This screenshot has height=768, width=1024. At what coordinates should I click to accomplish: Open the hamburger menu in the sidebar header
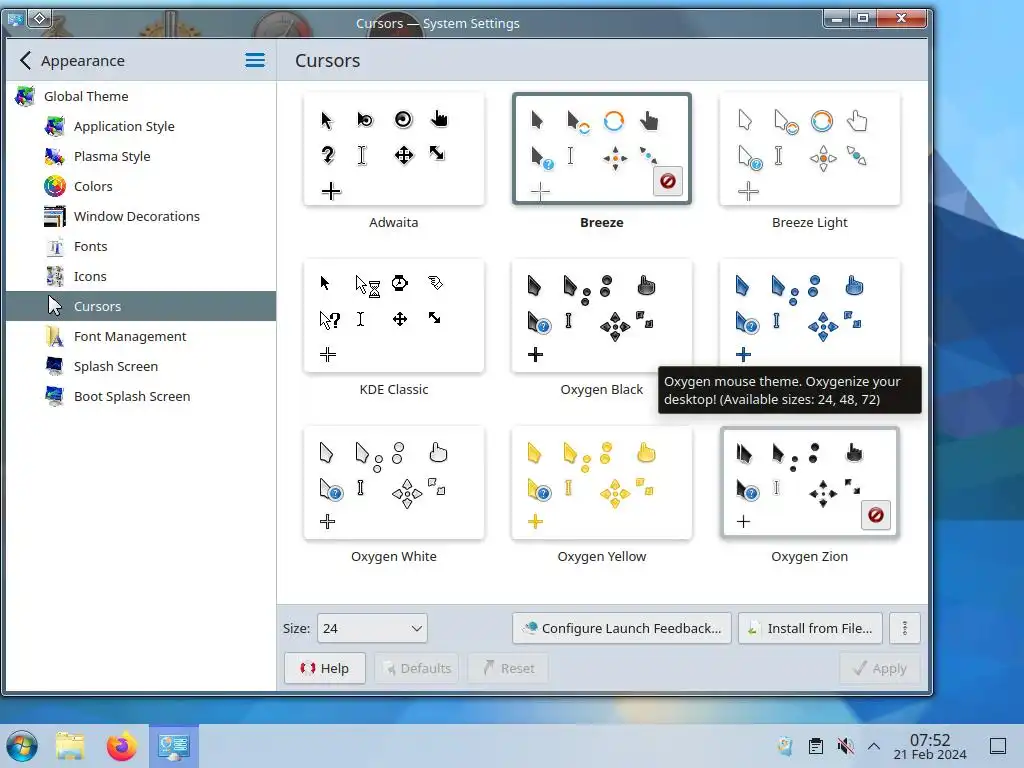pos(255,61)
